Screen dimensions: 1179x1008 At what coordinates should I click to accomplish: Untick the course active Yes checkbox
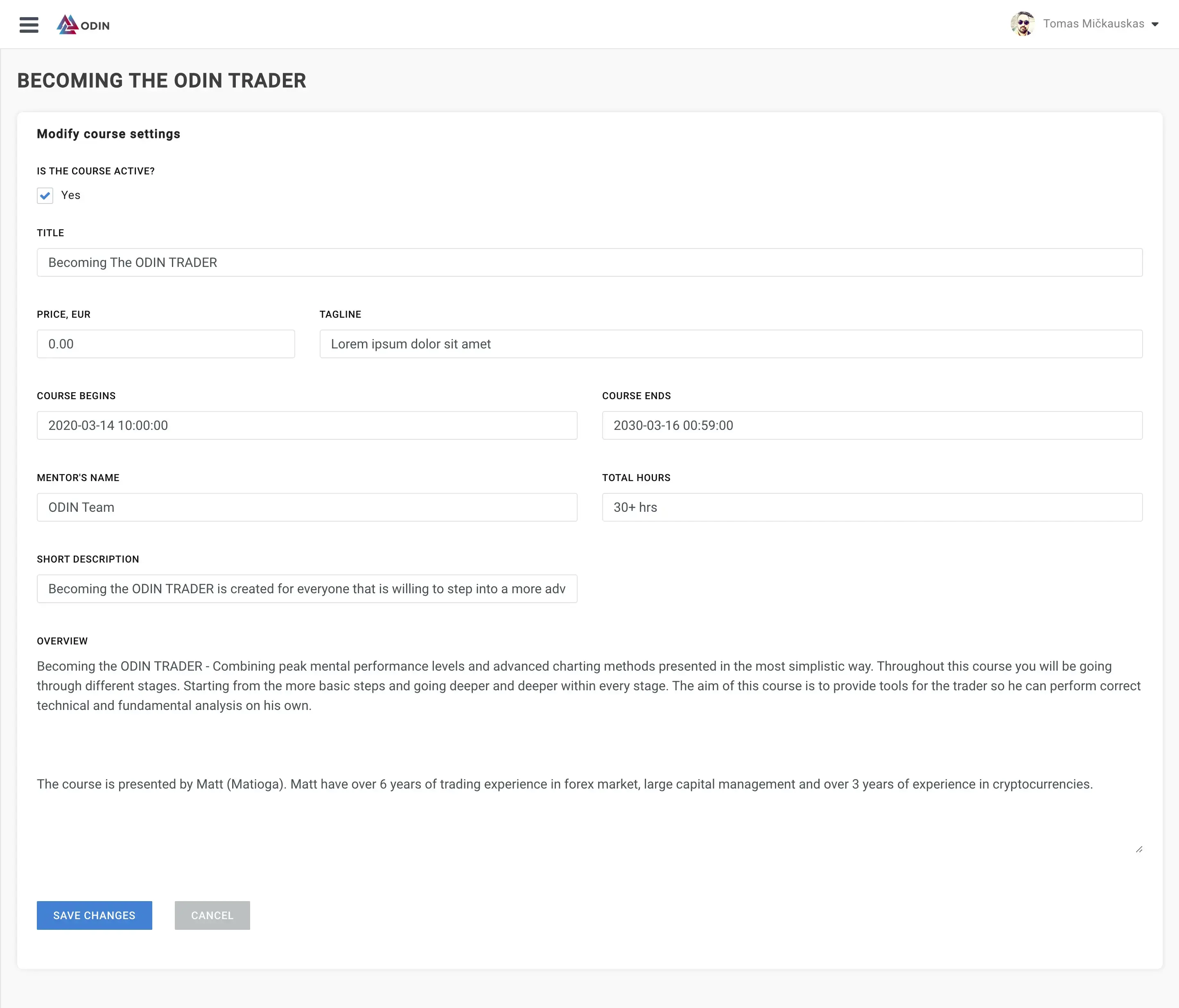pos(45,196)
